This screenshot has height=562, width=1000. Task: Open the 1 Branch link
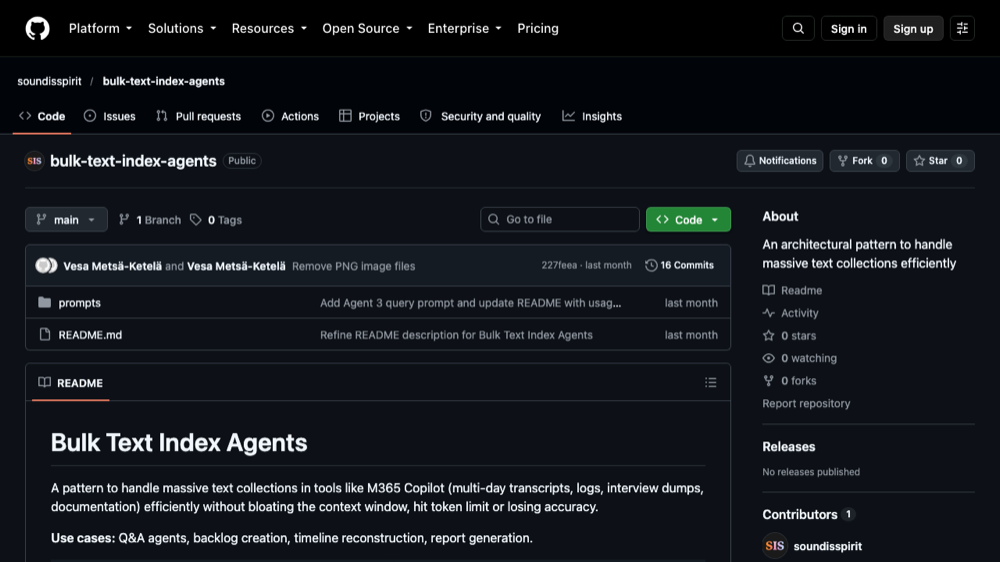coord(150,219)
